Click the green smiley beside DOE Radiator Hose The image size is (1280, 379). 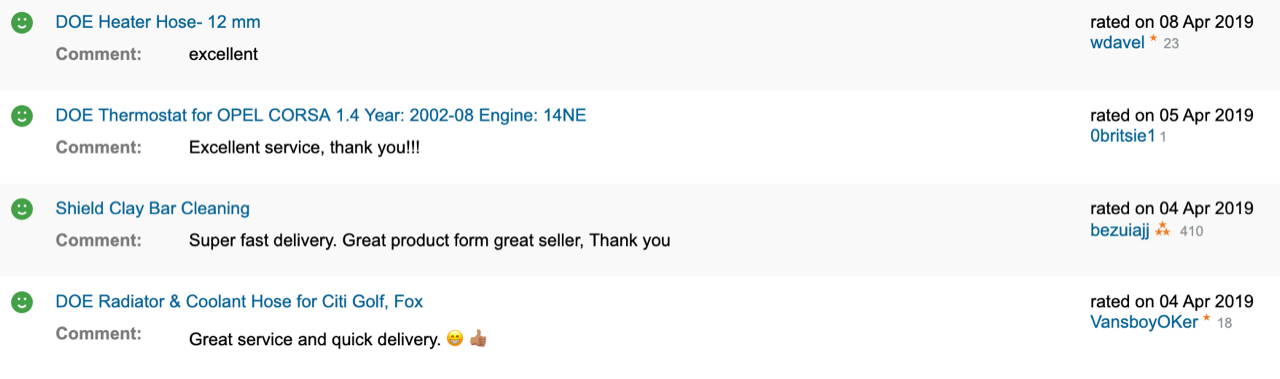tap(22, 302)
